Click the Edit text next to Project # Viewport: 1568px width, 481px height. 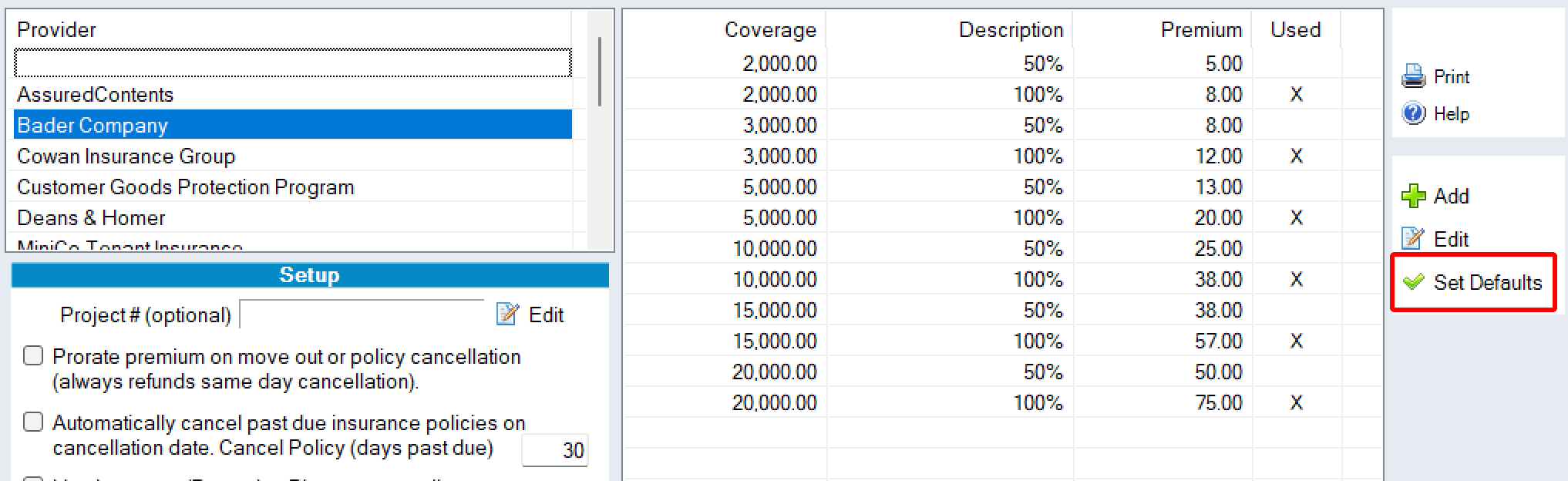[546, 314]
